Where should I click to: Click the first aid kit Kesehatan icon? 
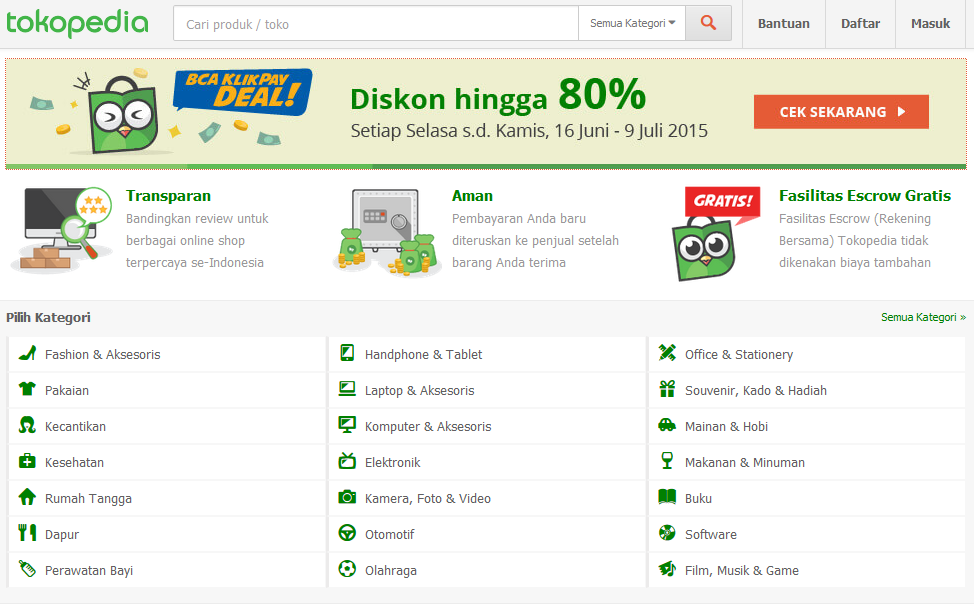pos(27,461)
